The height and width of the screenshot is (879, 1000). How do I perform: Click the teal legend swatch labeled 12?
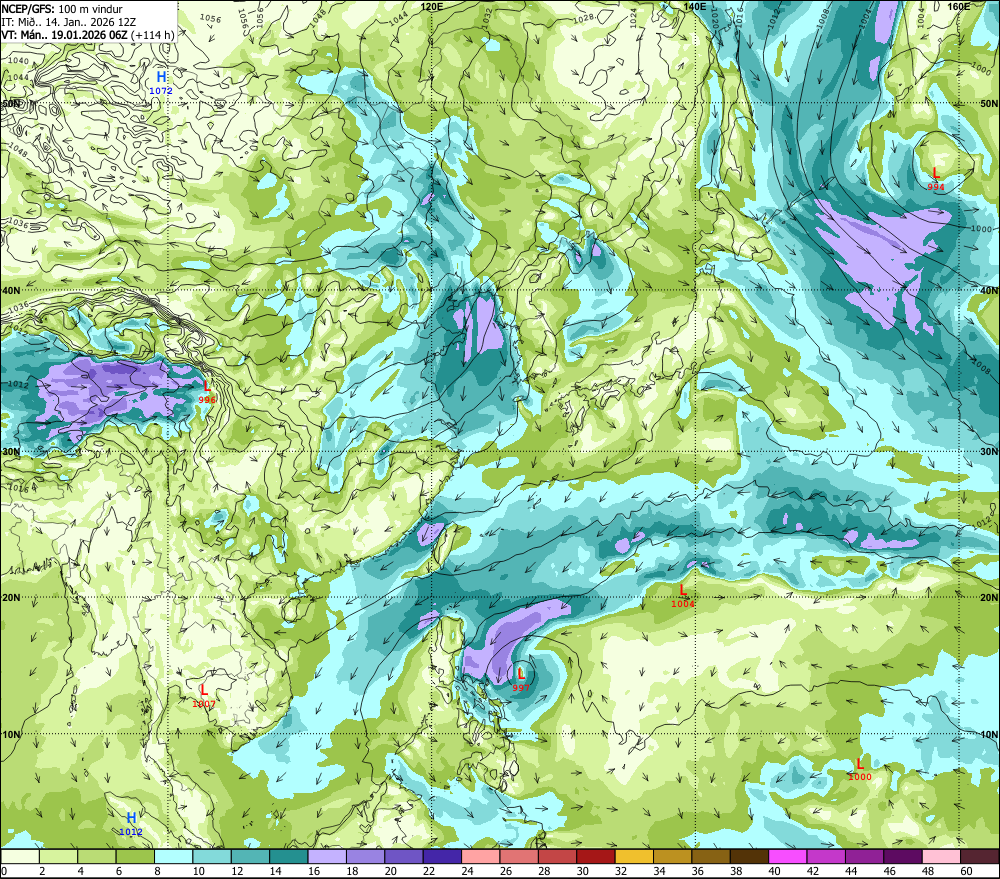(x=250, y=857)
